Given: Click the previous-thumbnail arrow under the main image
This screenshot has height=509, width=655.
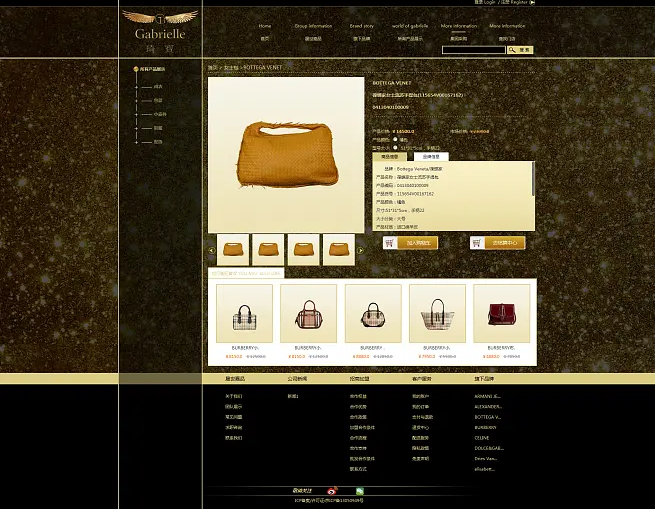Looking at the screenshot, I should (x=211, y=250).
